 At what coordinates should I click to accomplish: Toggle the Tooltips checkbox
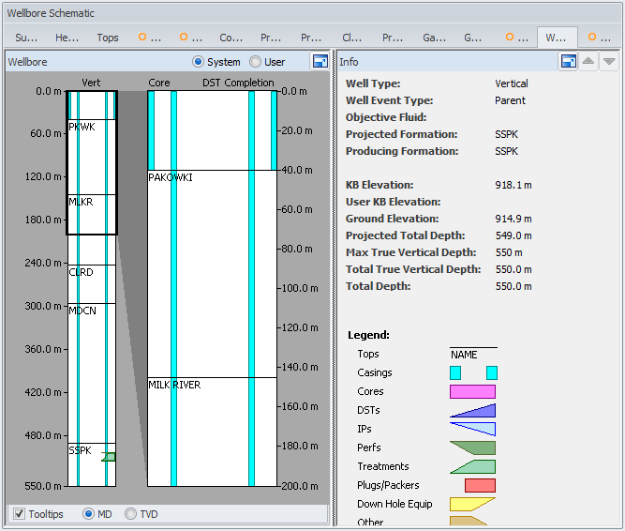click(20, 514)
